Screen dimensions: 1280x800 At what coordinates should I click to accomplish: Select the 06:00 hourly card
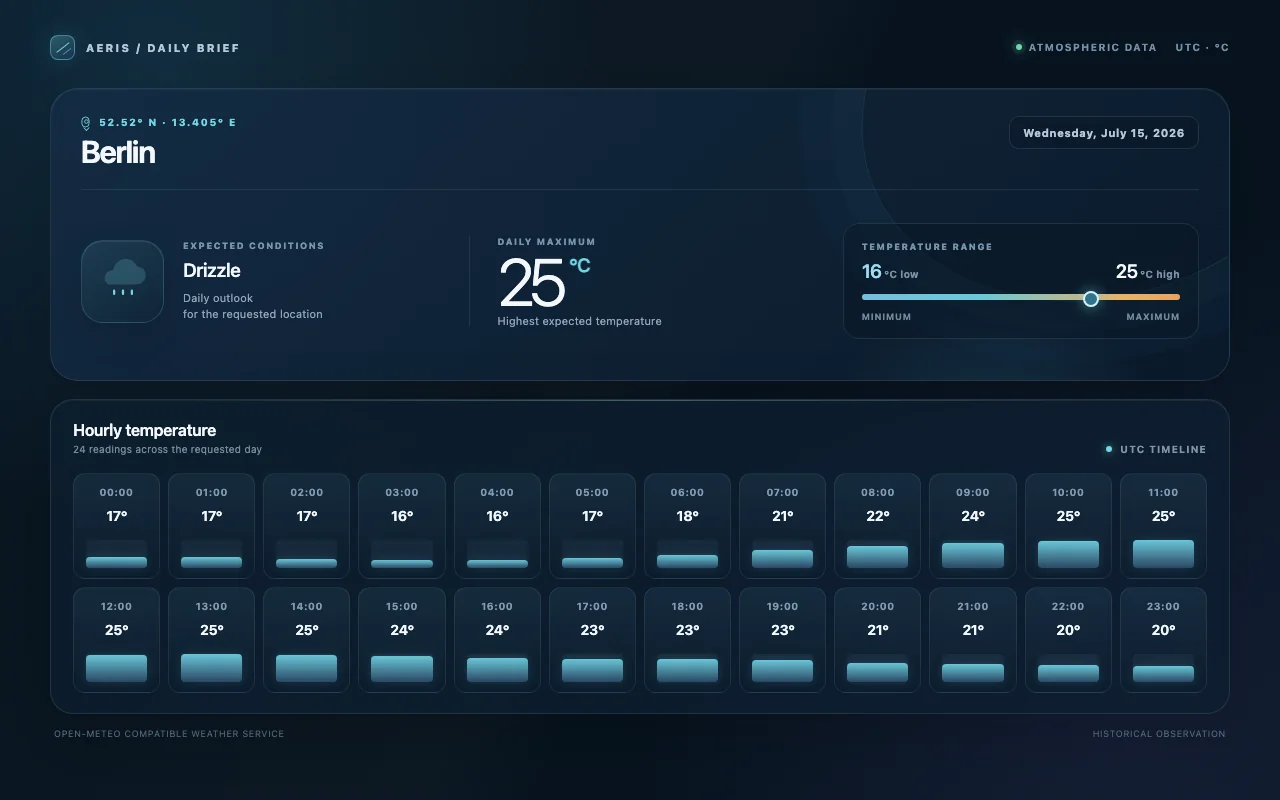tap(687, 526)
